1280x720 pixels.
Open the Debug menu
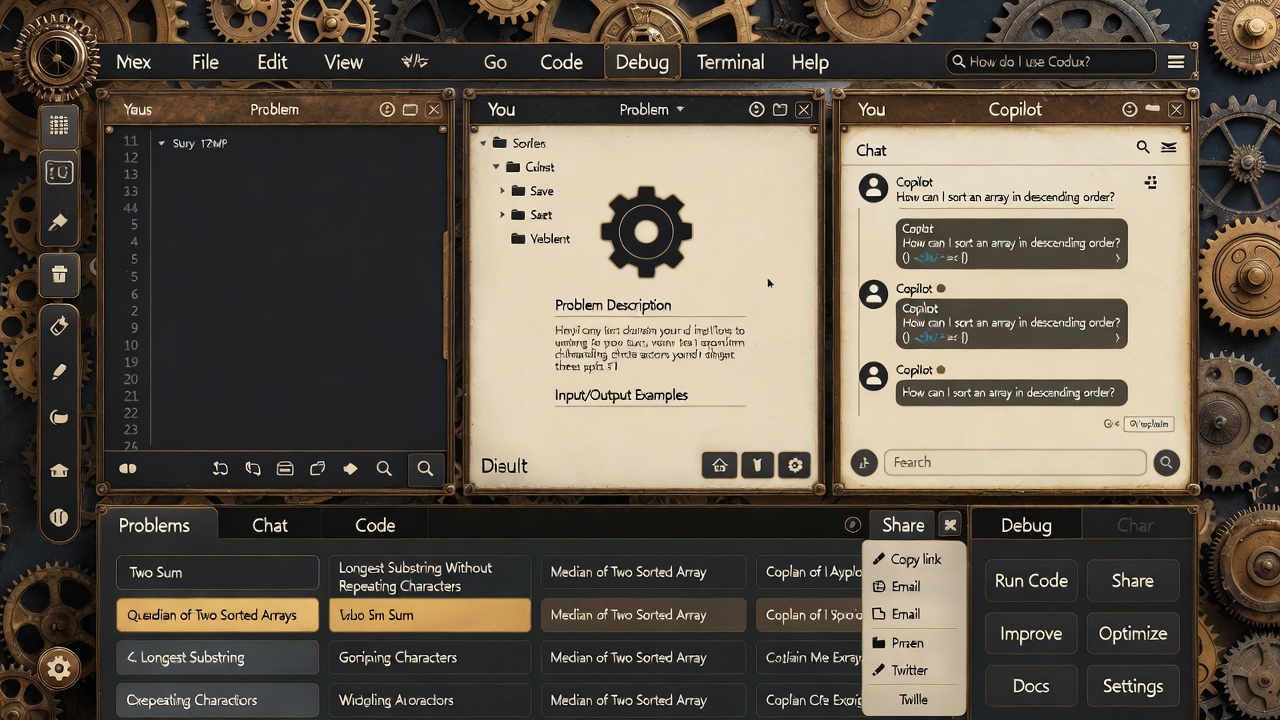[x=641, y=62]
